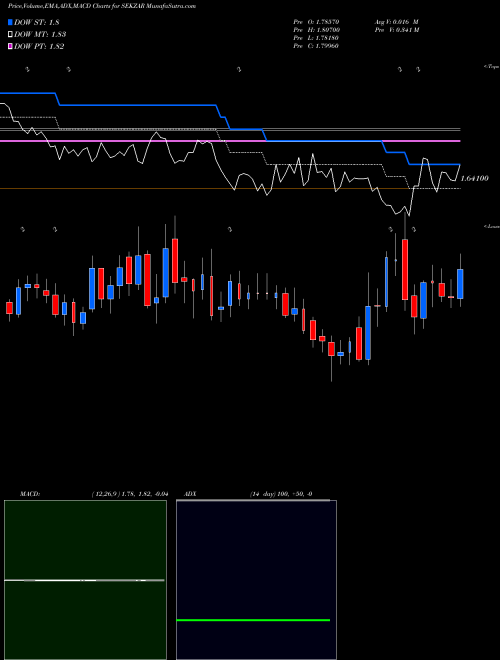Click the chart title mentioning MunafaSutra.com
Screen dimensions: 500x660
[x=101, y=6]
